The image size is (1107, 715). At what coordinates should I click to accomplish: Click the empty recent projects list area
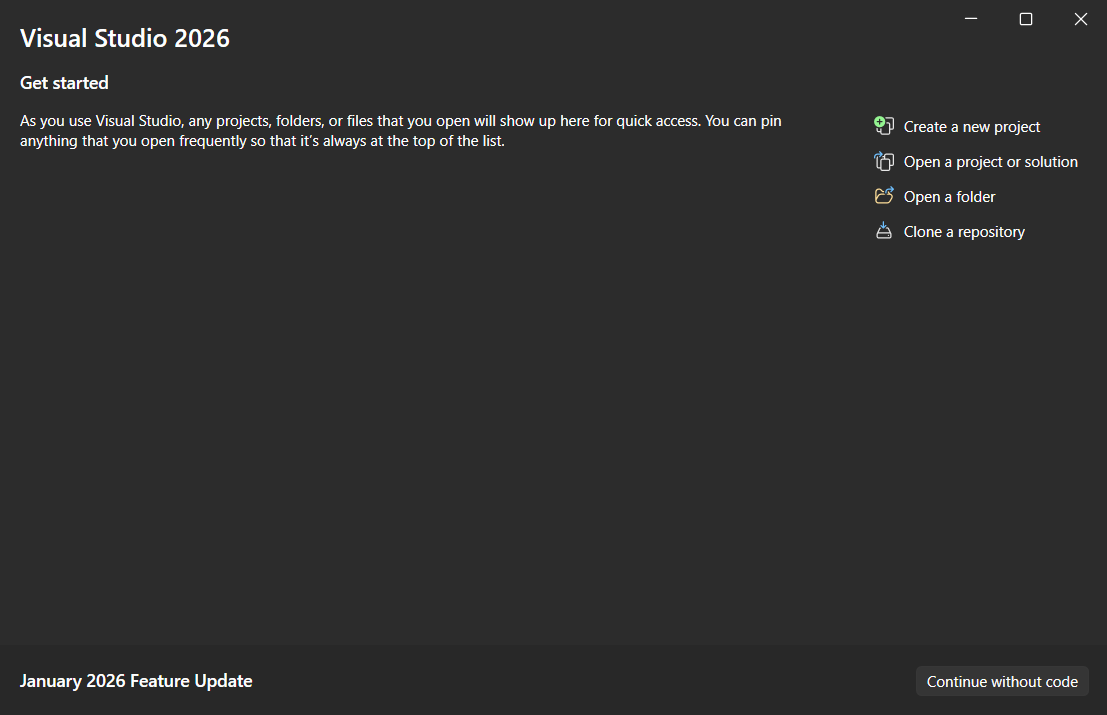(x=420, y=400)
